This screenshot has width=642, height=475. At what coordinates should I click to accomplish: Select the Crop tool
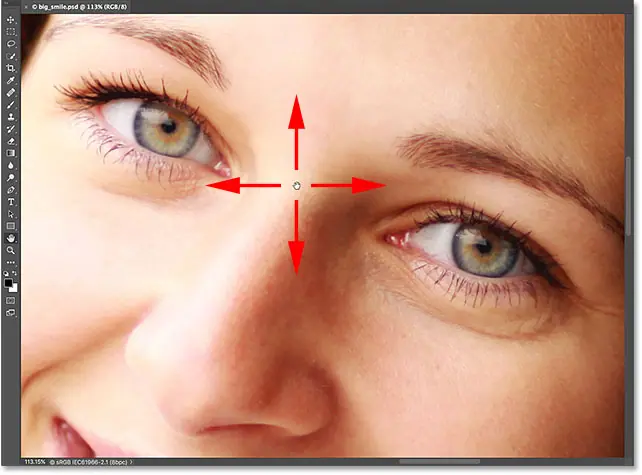11,68
